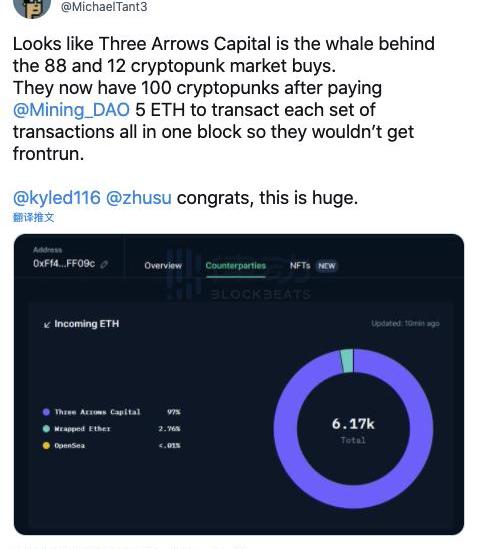Select the Counterparties tab
The width and height of the screenshot is (477, 549).
tap(236, 266)
